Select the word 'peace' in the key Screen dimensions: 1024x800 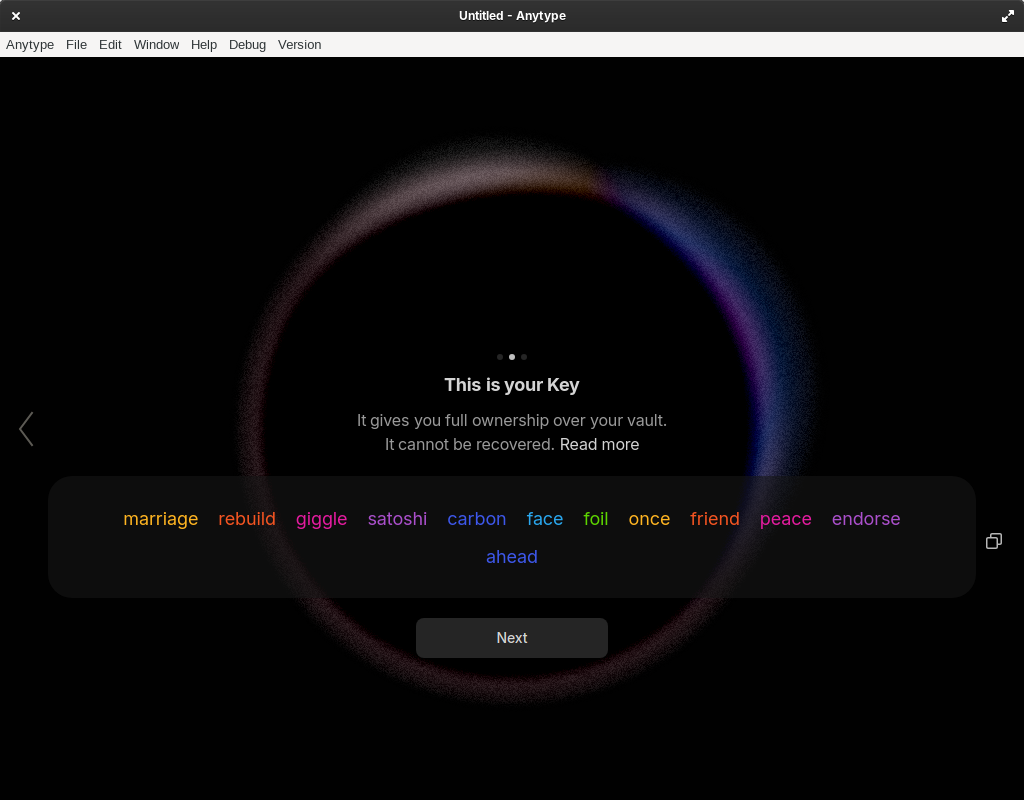785,519
